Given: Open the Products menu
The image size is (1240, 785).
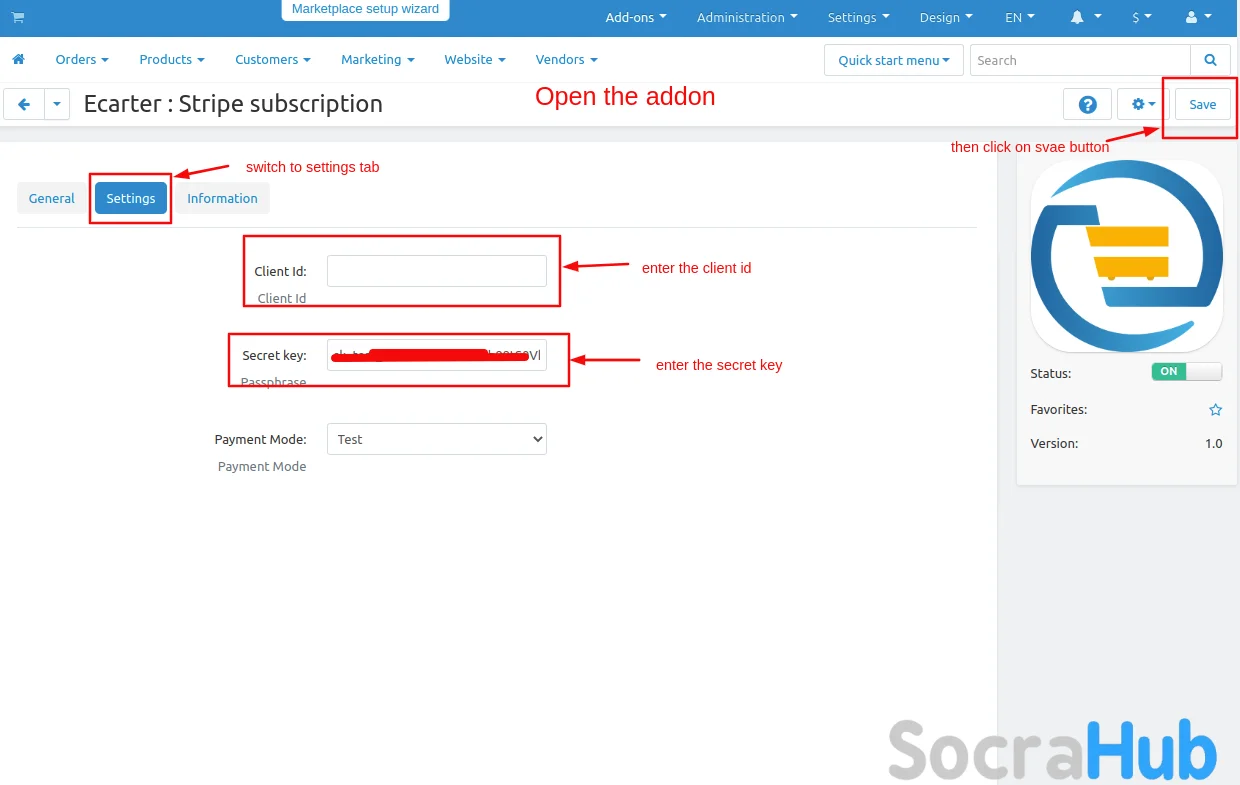Looking at the screenshot, I should [172, 59].
